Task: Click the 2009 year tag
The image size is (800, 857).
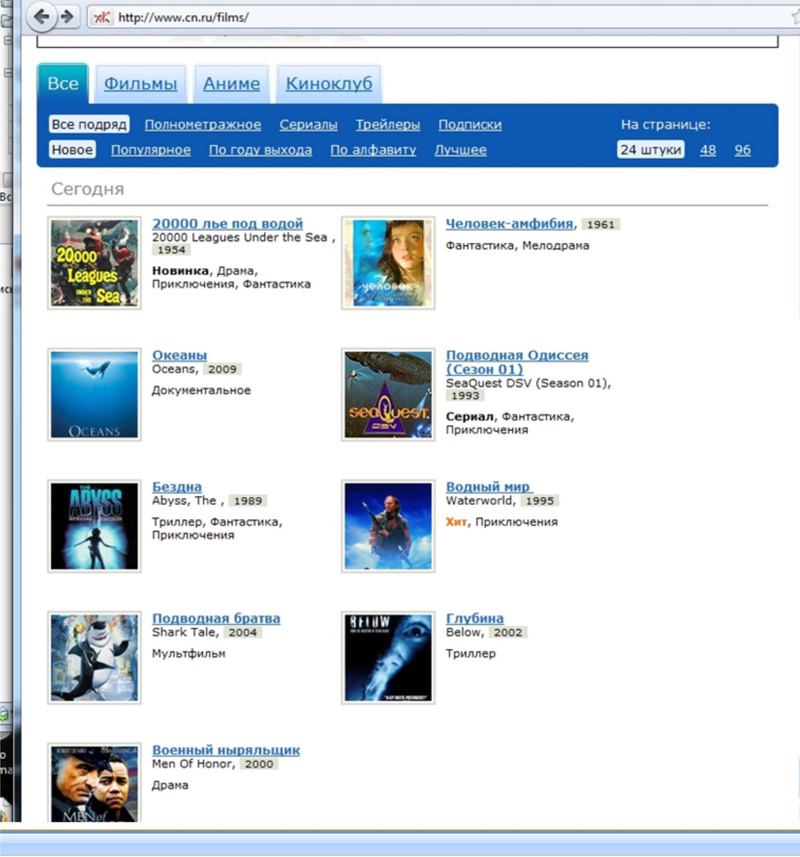Action: (222, 369)
